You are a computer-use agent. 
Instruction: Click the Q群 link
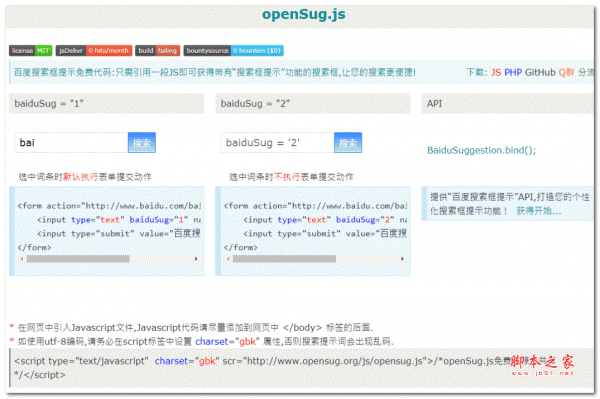(x=566, y=72)
